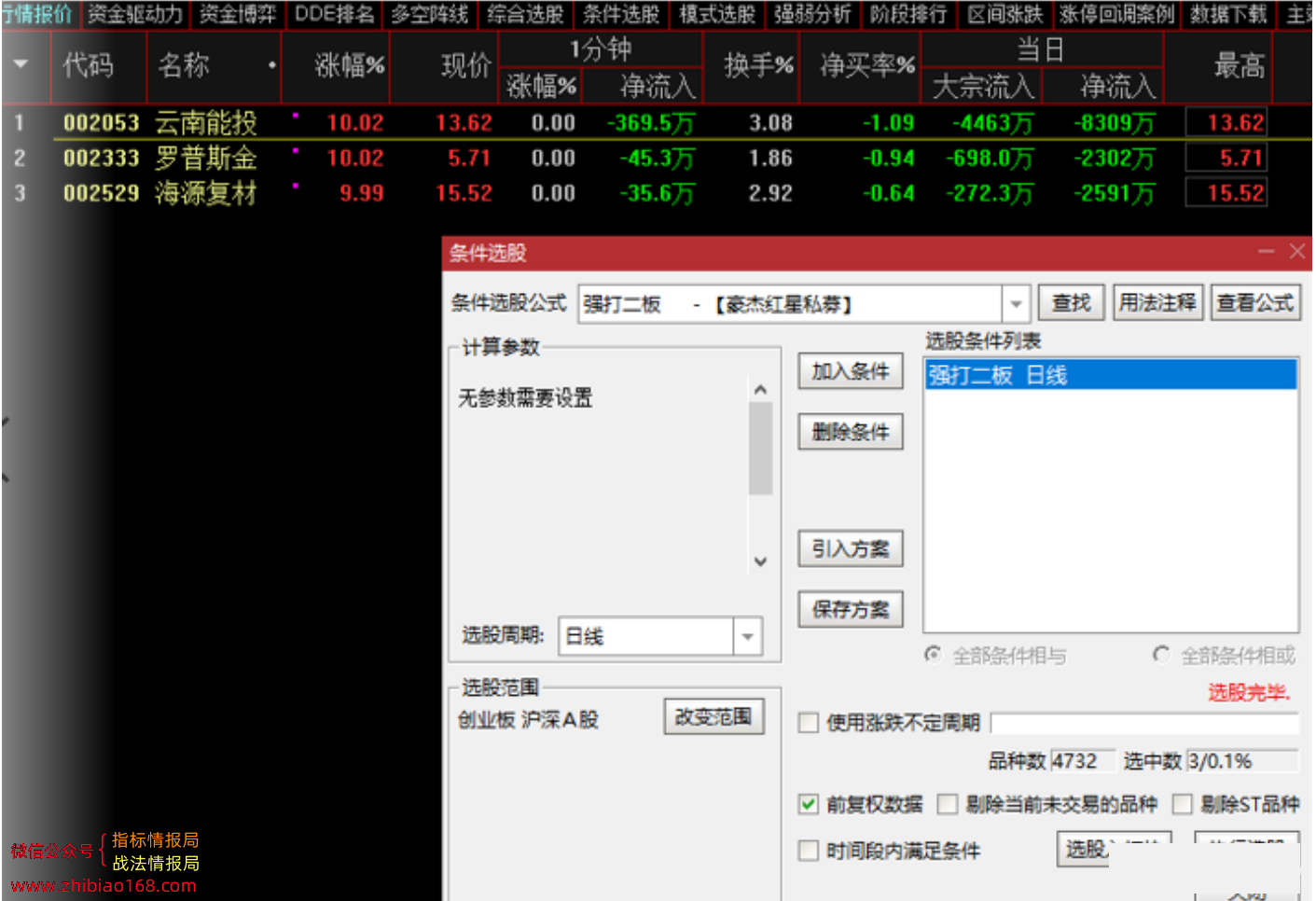Viewport: 1316px width, 901px height.
Task: Sort by the 代码 column header
Action: point(89,65)
